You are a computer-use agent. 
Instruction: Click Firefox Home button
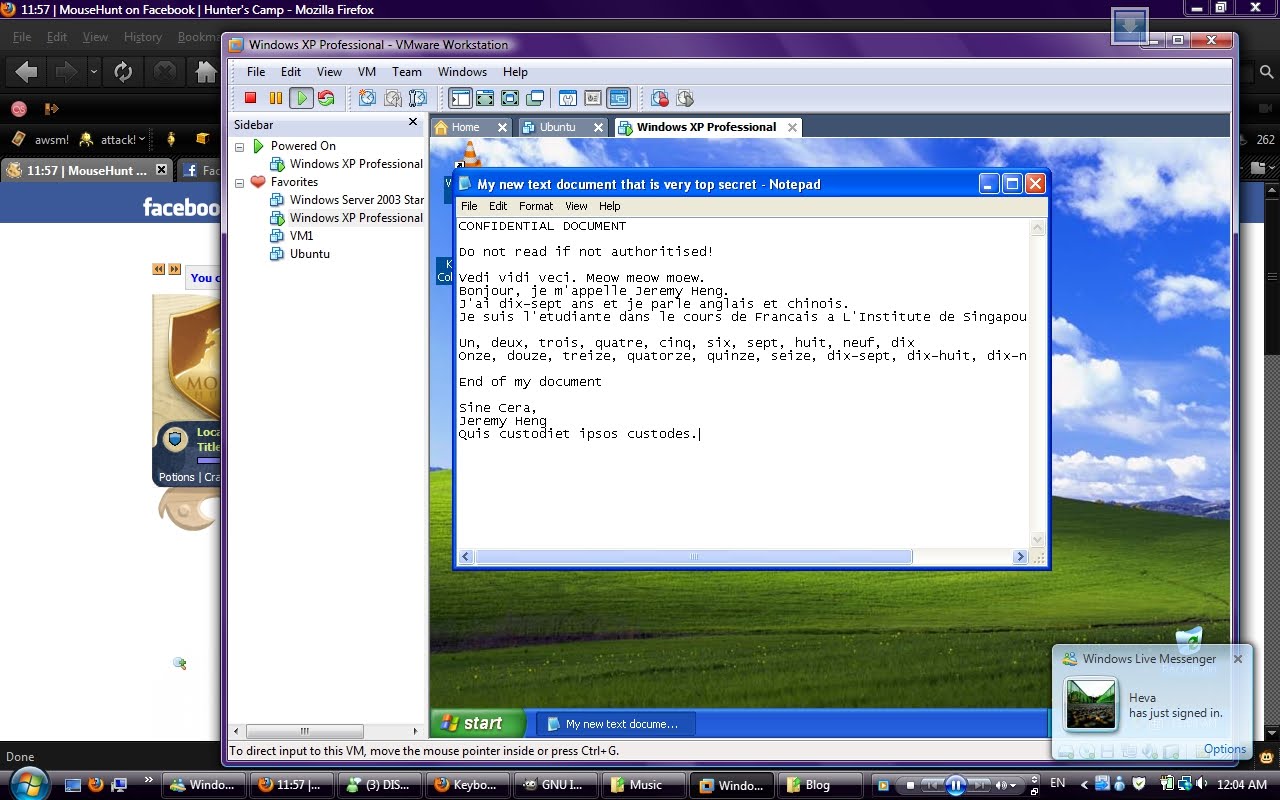205,72
